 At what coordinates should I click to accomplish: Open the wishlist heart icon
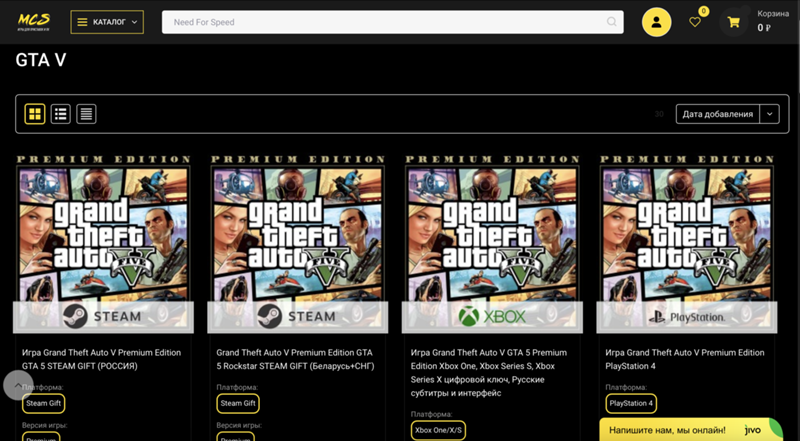pos(695,22)
